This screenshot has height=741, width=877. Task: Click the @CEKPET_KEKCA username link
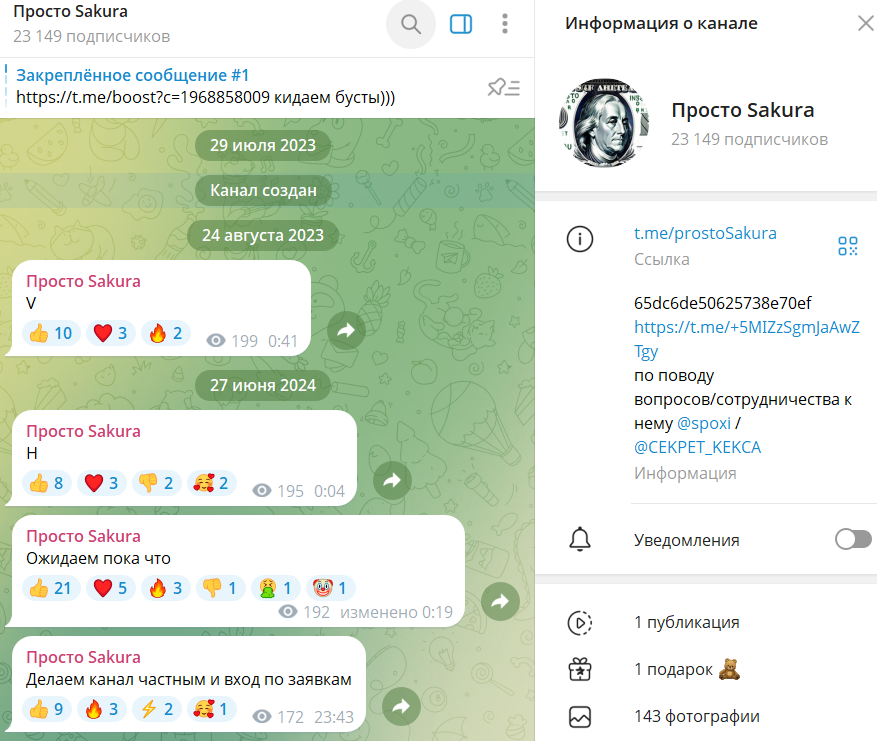[696, 446]
